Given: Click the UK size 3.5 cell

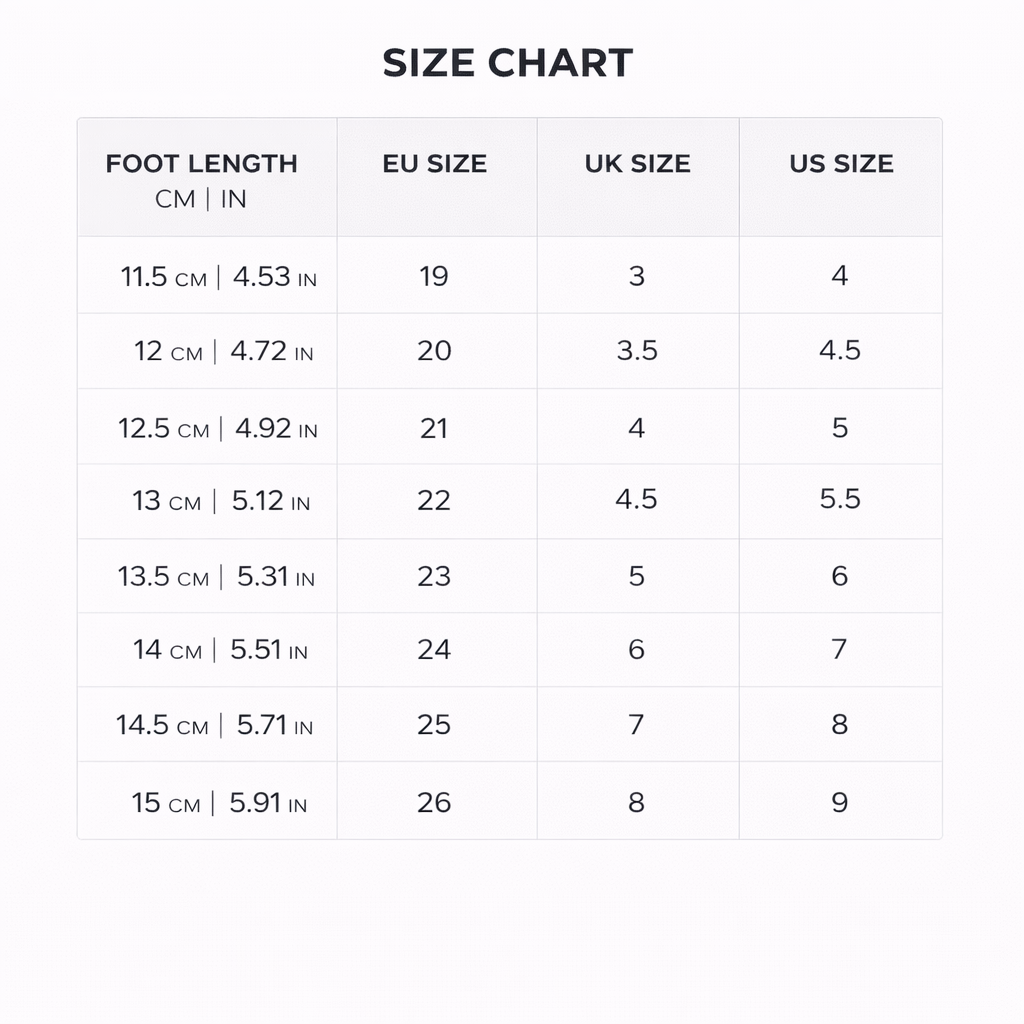Looking at the screenshot, I should click(638, 351).
